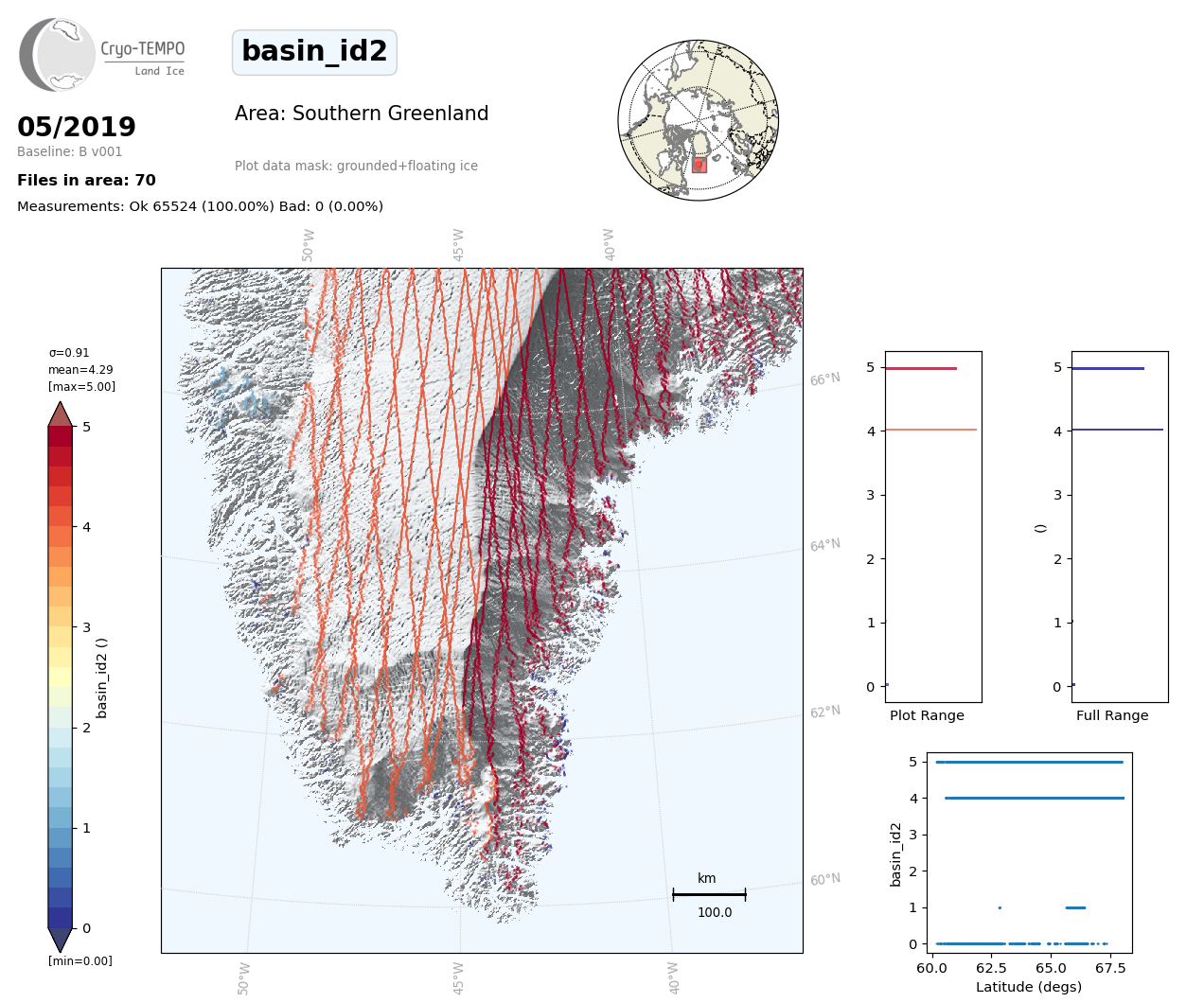
Task: Click the basin 1 points cluster in latitude scatter plot
Action: tap(1075, 907)
